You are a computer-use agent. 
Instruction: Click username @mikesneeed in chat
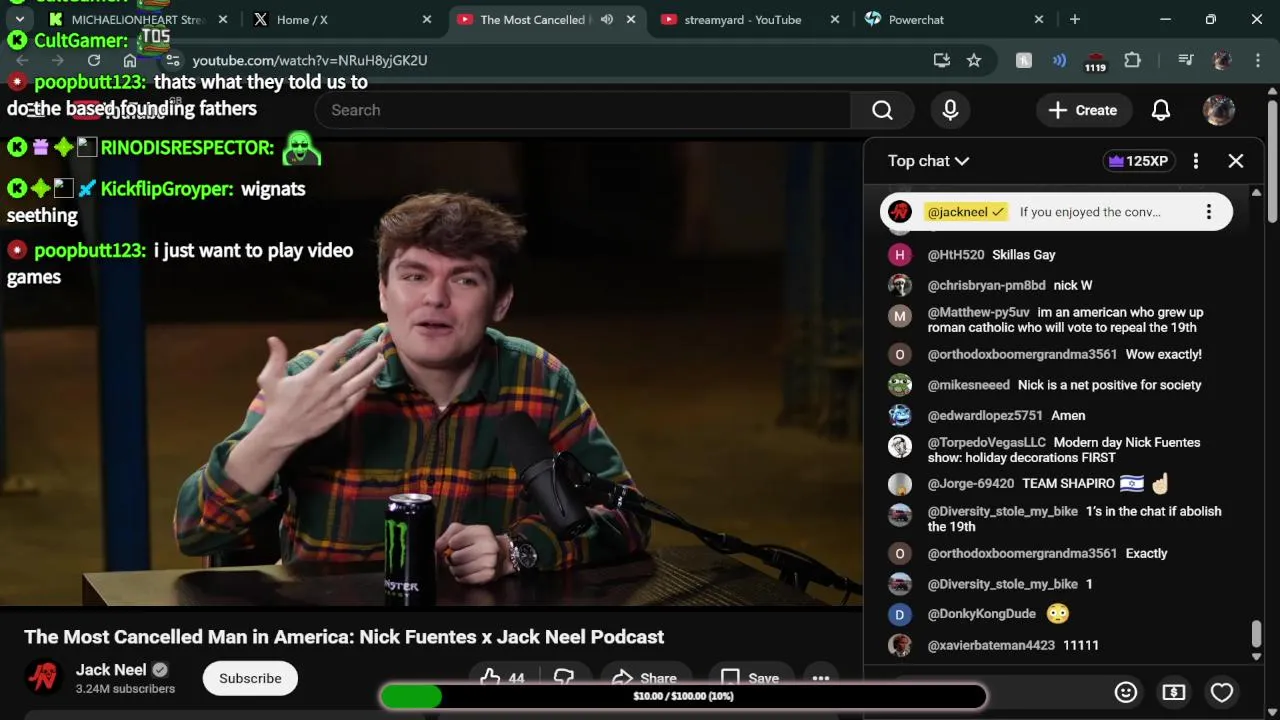pos(968,385)
